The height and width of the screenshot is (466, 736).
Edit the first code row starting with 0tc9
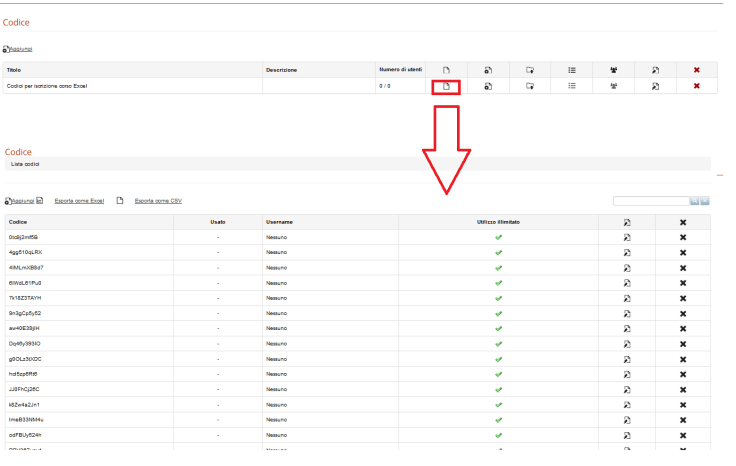627,238
